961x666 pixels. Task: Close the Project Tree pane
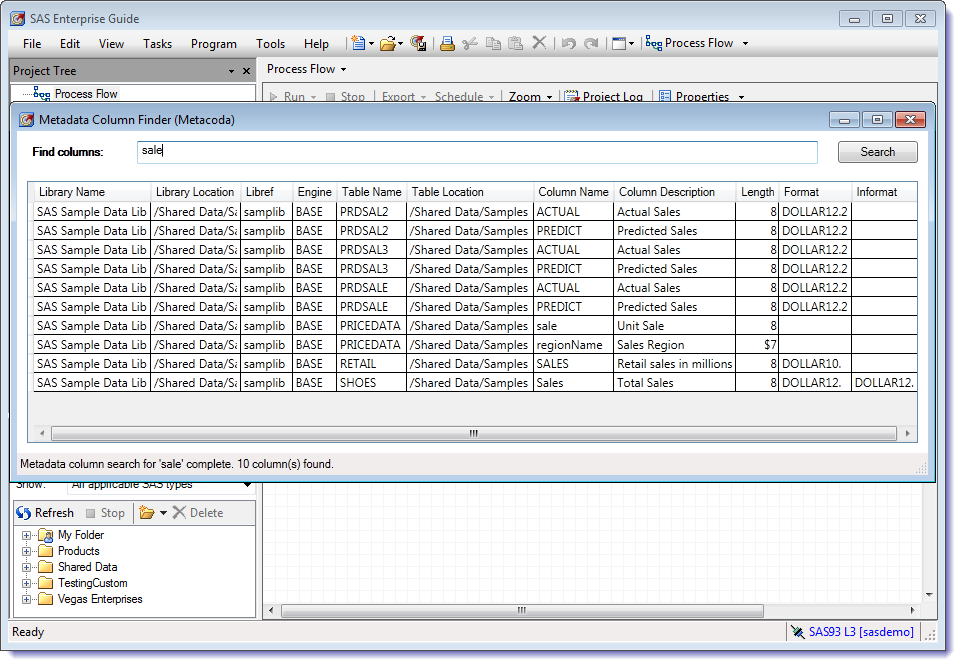246,71
